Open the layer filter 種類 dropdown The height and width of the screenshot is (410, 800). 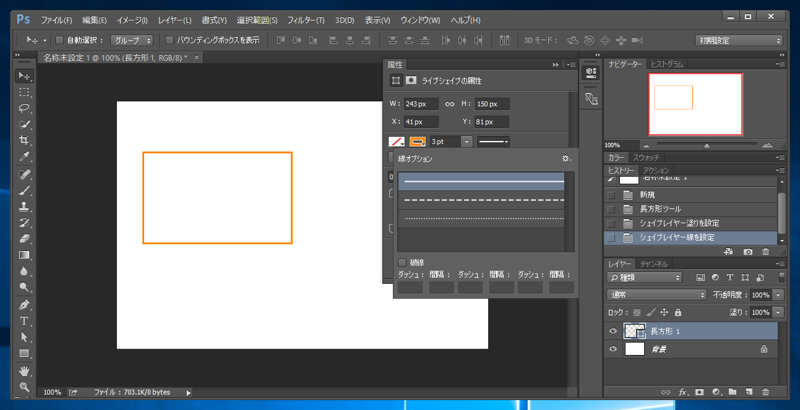pyautogui.click(x=644, y=277)
